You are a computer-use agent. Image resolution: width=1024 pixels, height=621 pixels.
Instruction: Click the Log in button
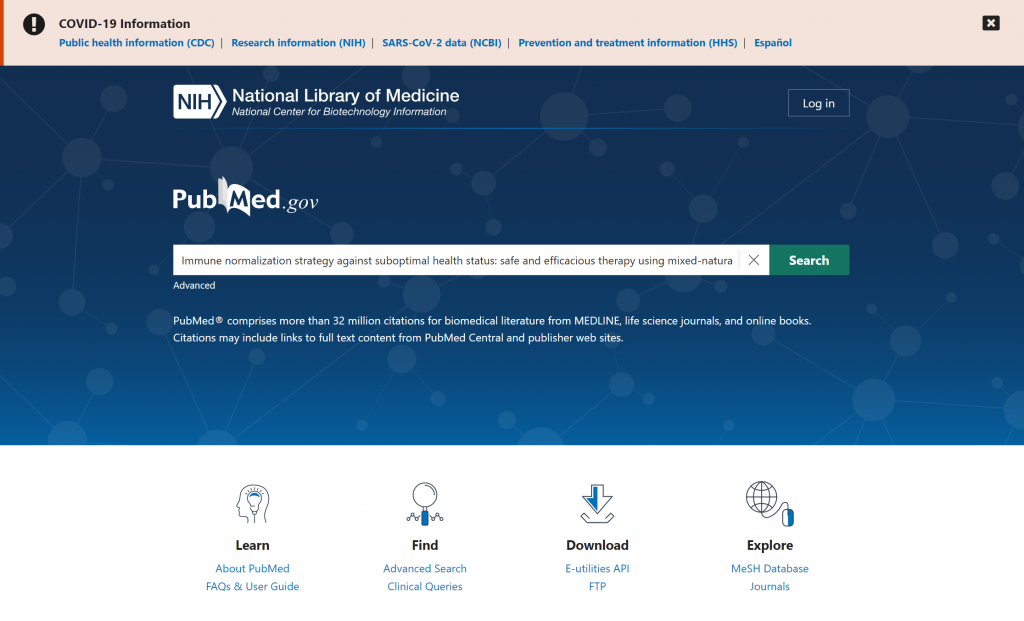tap(818, 103)
